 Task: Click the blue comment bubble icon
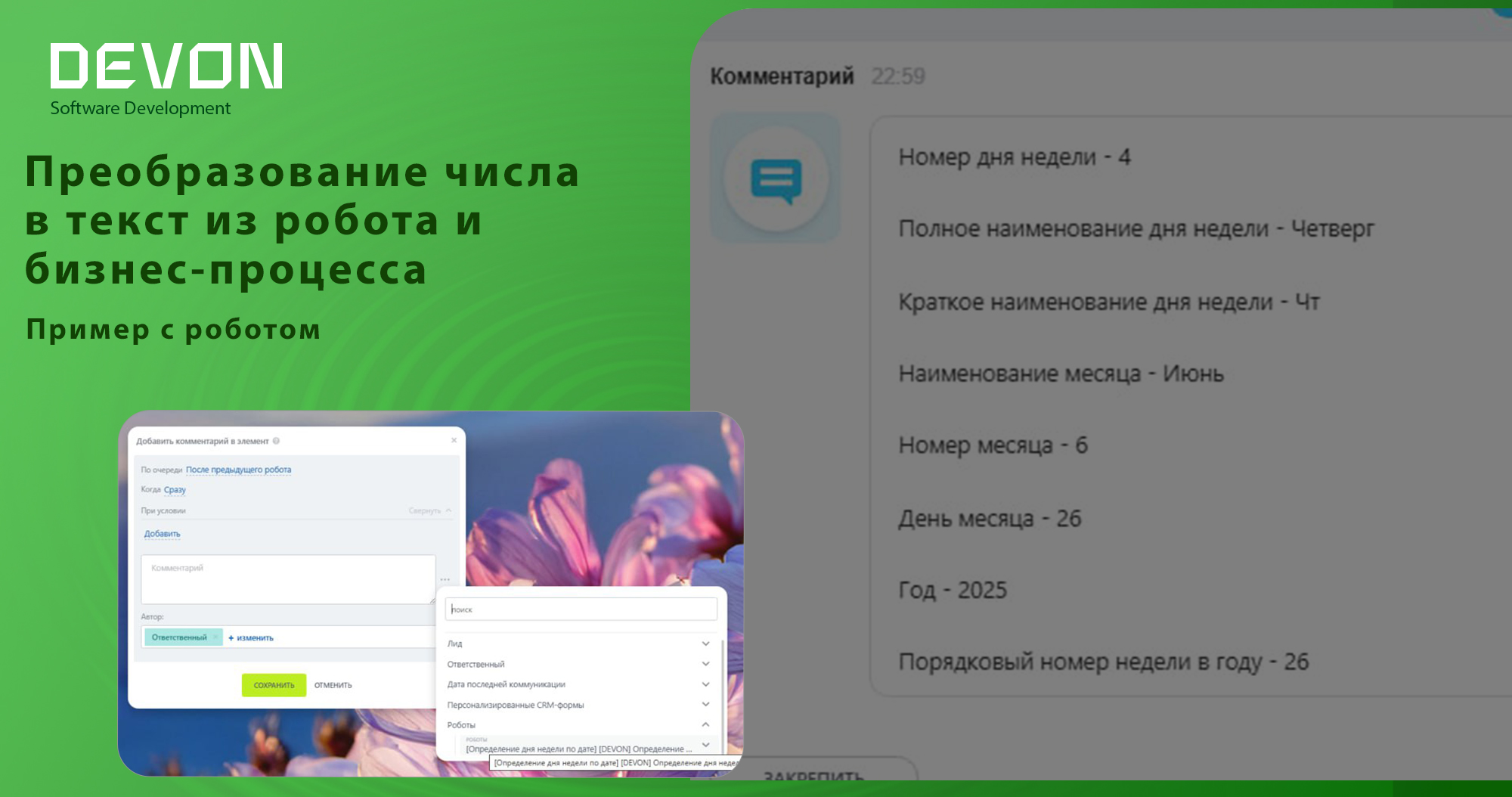coord(776,180)
